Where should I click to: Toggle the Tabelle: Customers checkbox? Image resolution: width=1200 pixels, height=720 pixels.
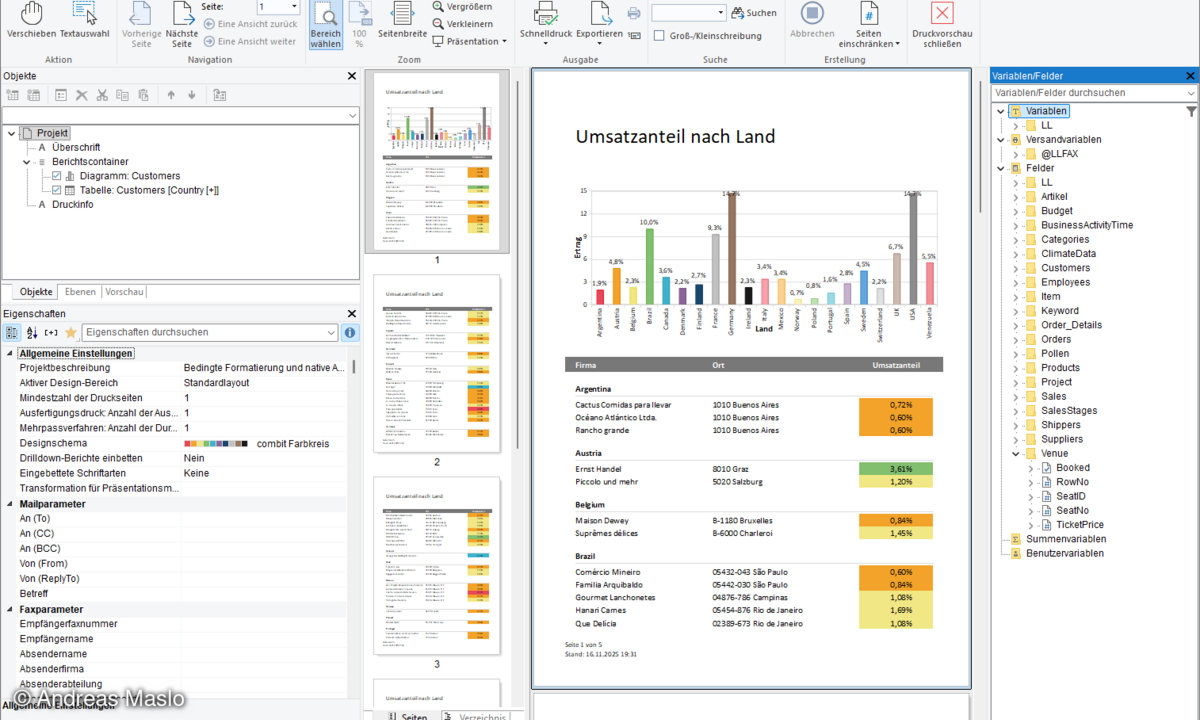pos(57,190)
